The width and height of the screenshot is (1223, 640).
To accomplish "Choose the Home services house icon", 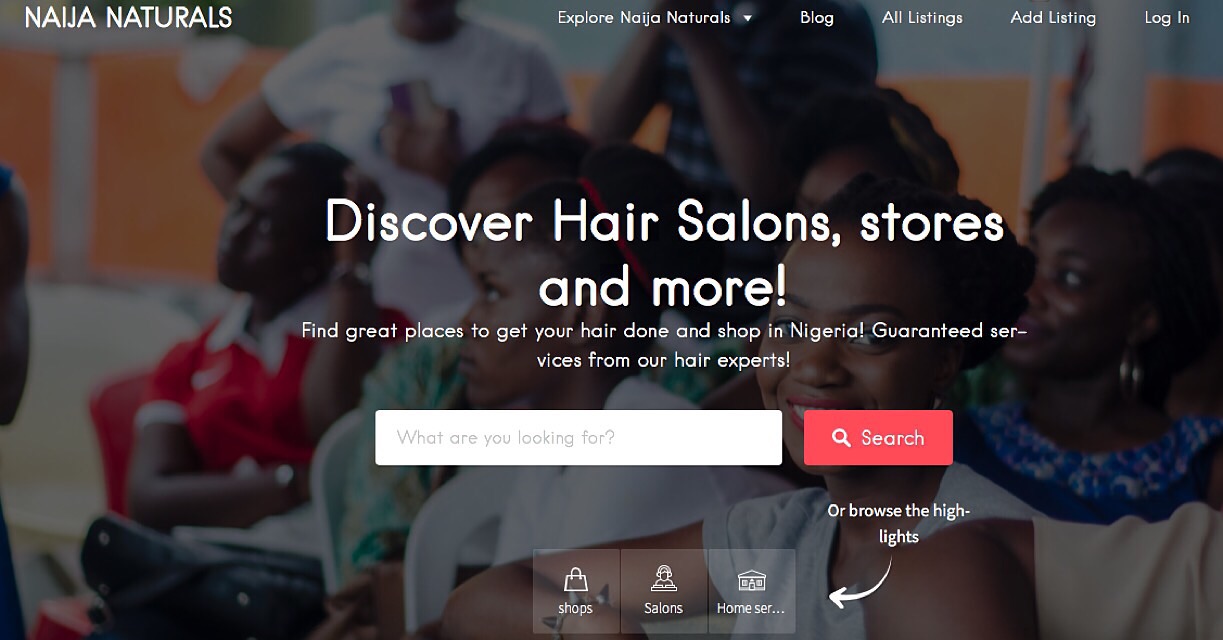I will (751, 580).
